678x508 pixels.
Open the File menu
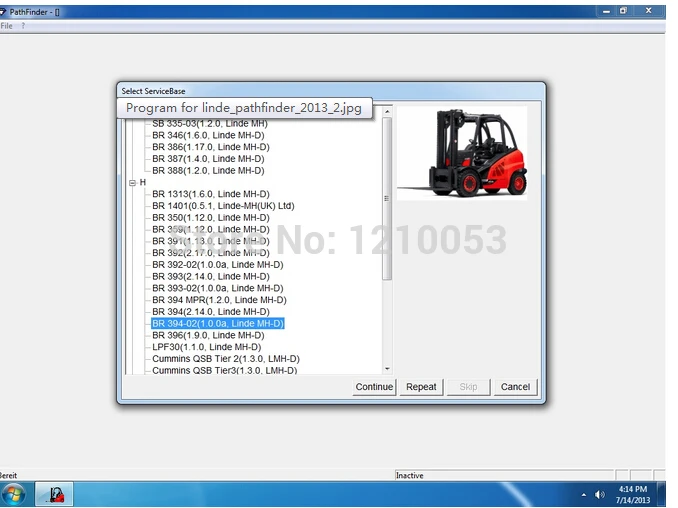6,26
